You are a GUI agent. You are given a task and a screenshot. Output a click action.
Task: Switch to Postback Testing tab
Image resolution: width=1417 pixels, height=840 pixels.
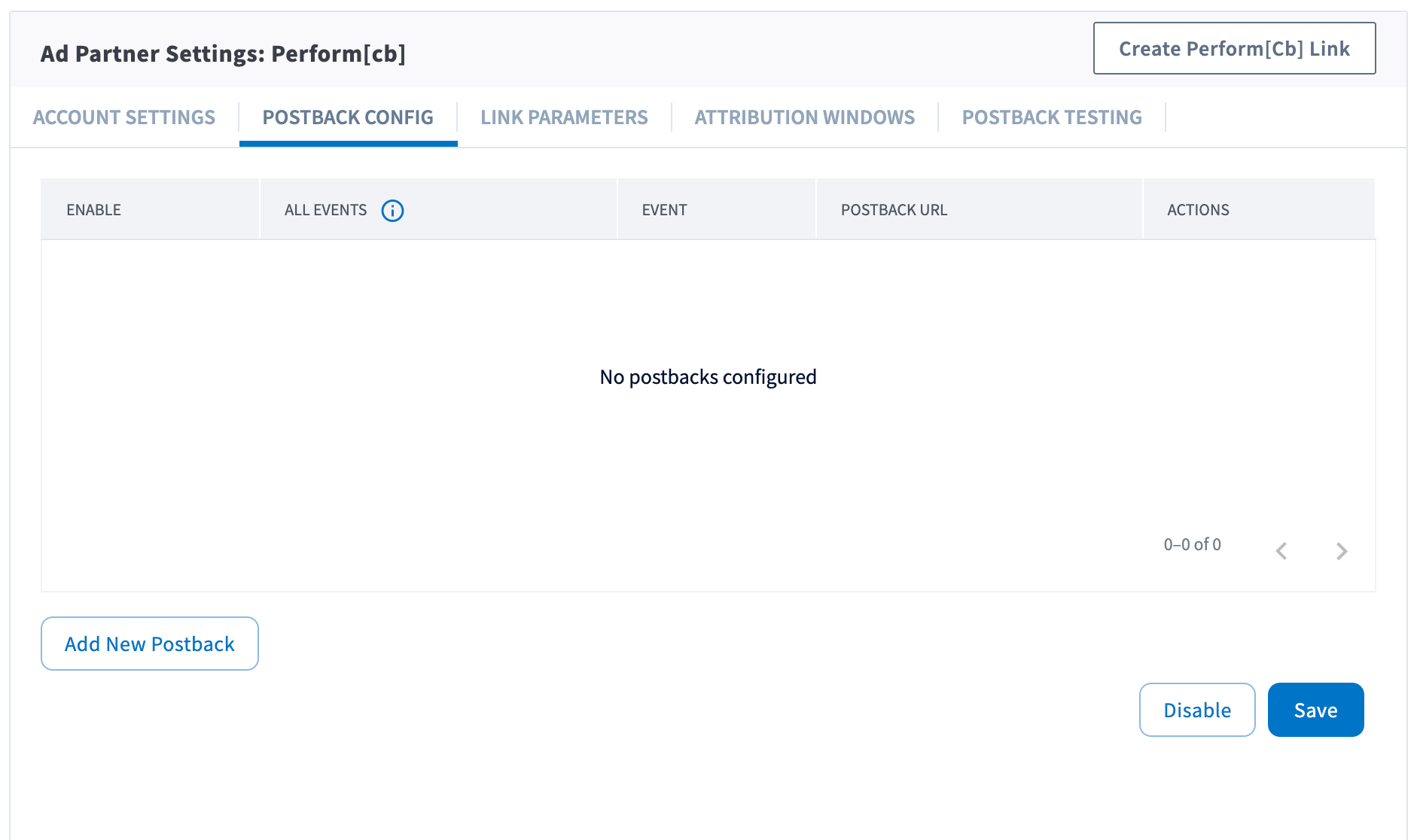tap(1052, 117)
